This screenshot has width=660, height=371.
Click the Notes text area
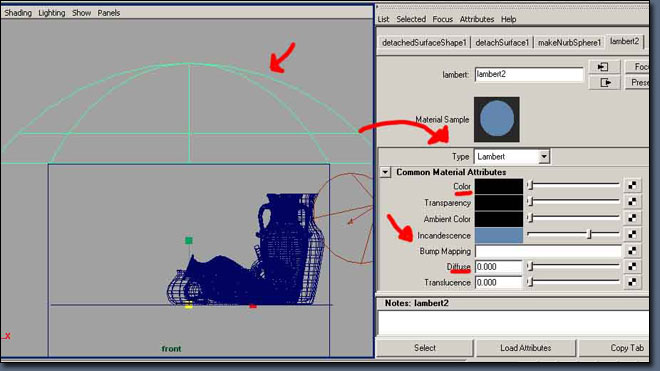514,323
